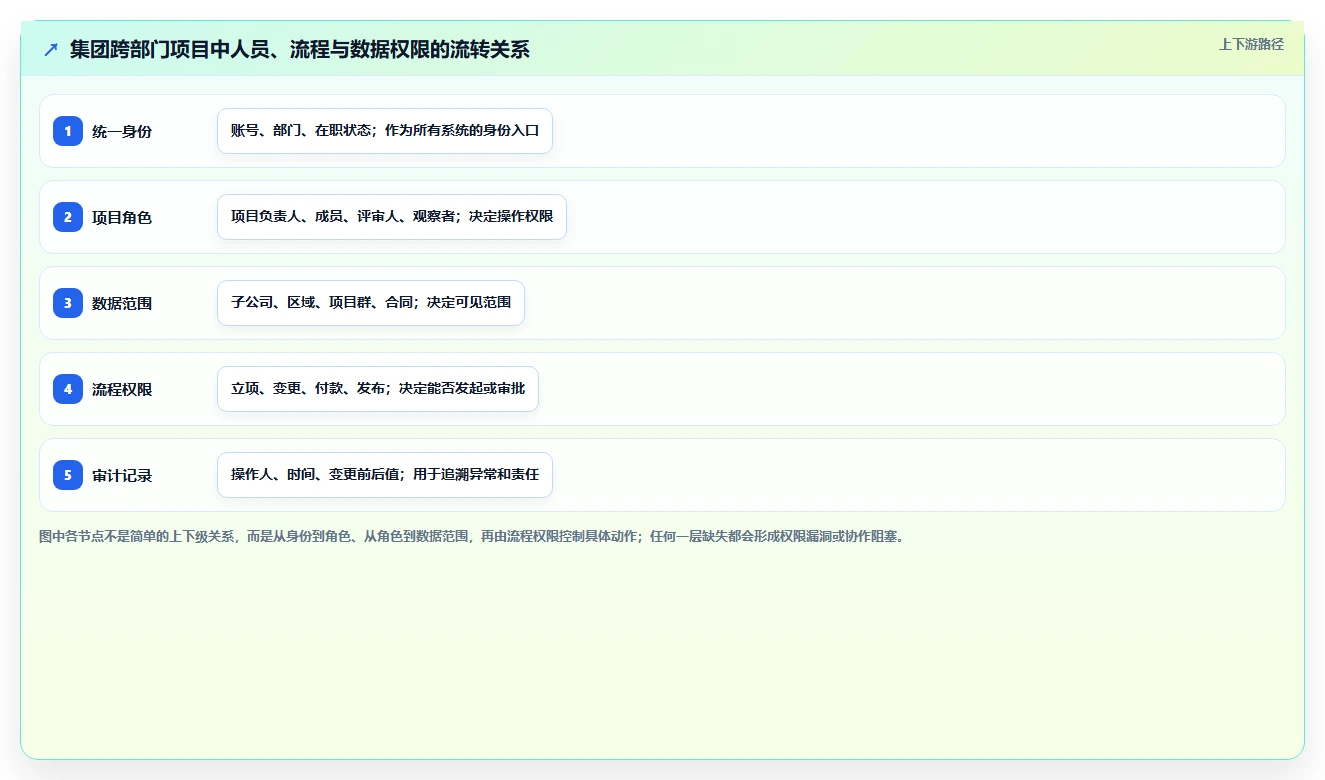Click the 立项、变更、付款、发布 description box

(378, 389)
